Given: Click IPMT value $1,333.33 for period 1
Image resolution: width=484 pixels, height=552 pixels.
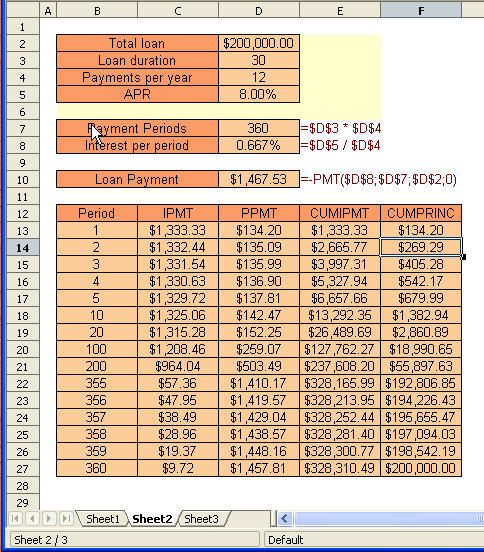Looking at the screenshot, I should [x=178, y=230].
